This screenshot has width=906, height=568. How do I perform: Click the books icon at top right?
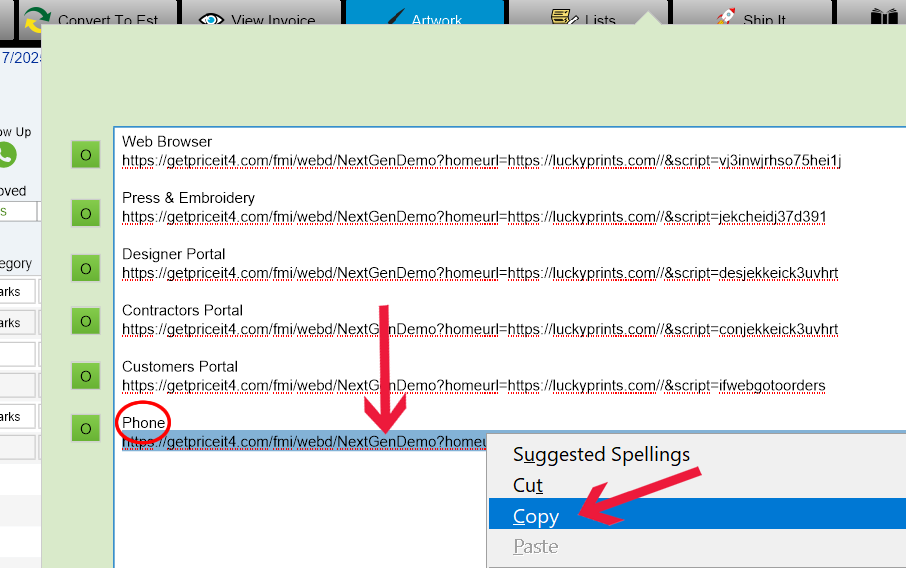(x=884, y=16)
